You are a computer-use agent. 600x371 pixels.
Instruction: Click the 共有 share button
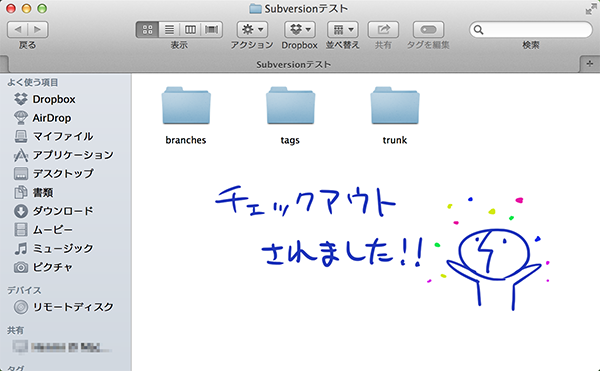point(383,29)
